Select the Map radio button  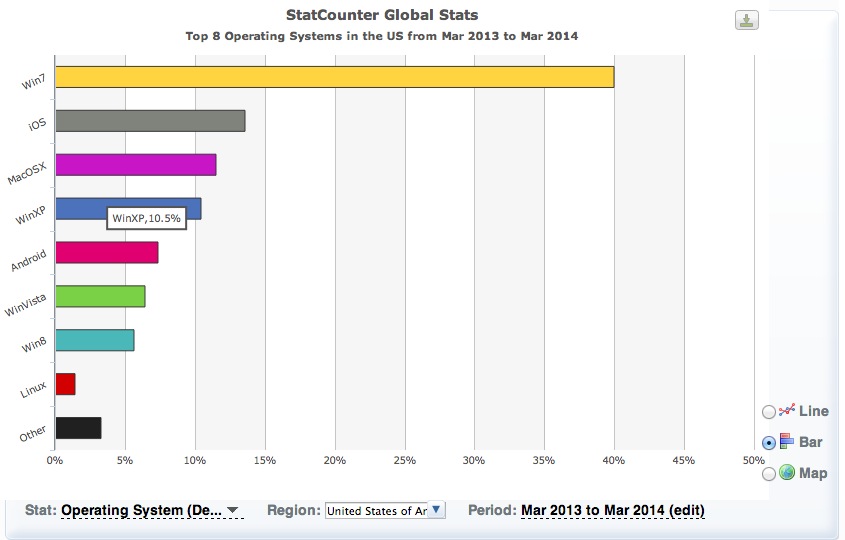click(768, 473)
